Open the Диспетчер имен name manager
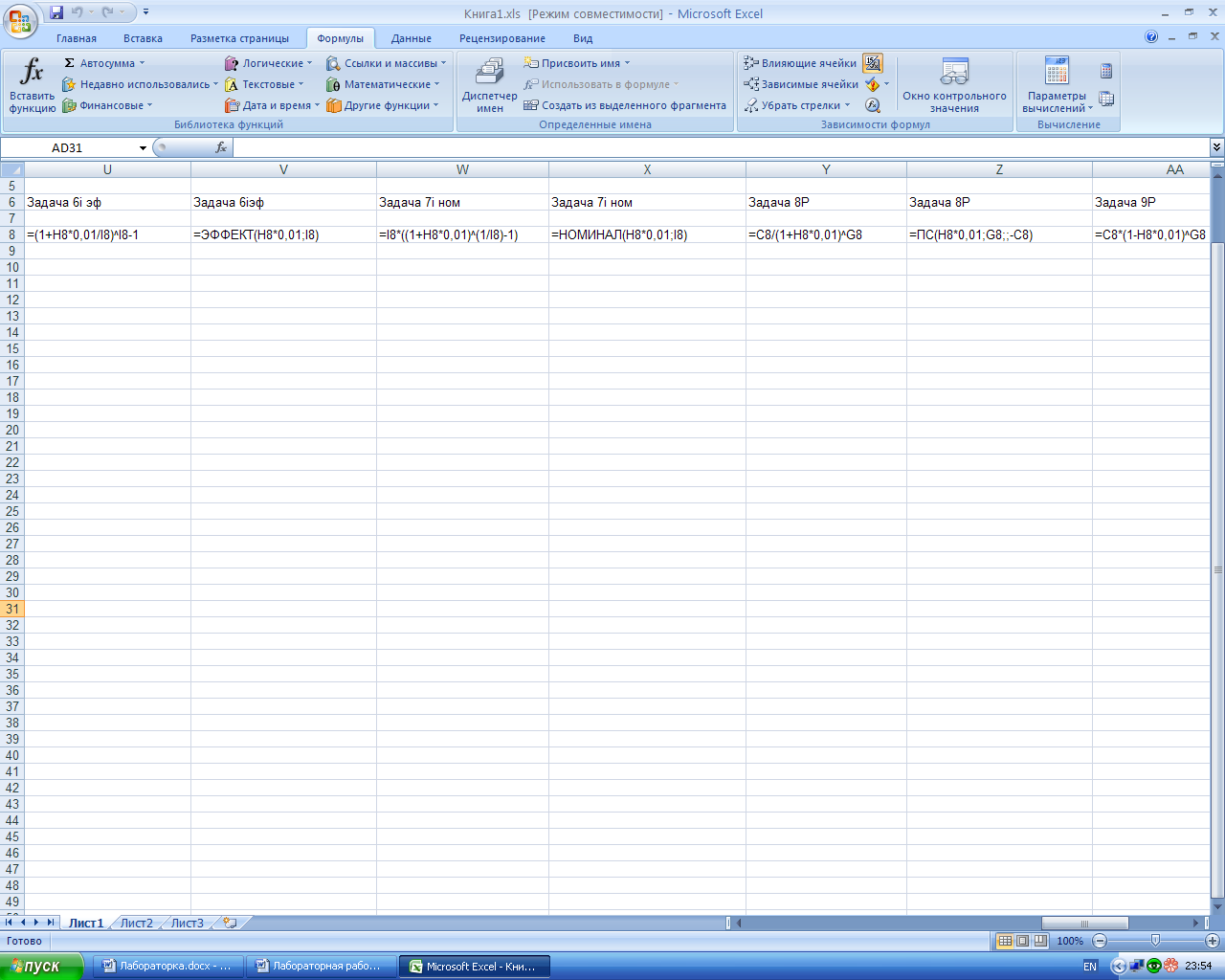The image size is (1225, 980). coord(489,85)
